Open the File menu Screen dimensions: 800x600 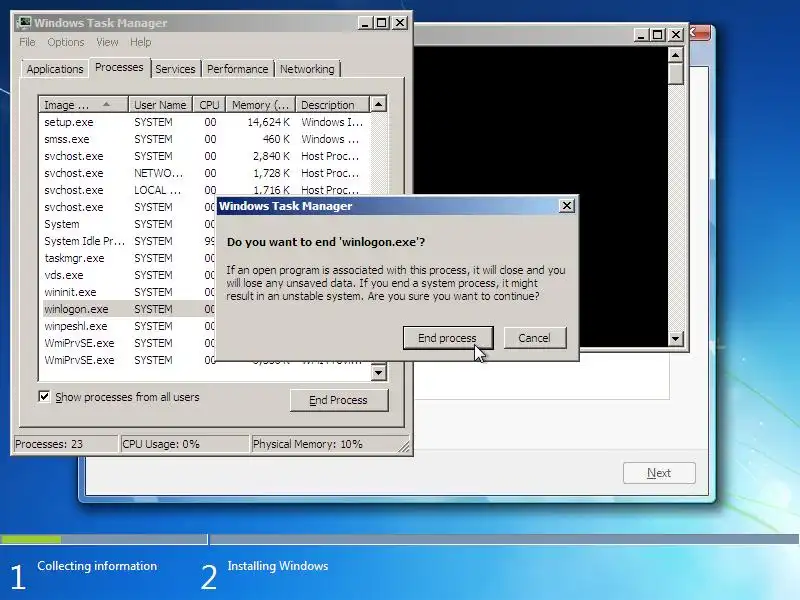point(27,42)
